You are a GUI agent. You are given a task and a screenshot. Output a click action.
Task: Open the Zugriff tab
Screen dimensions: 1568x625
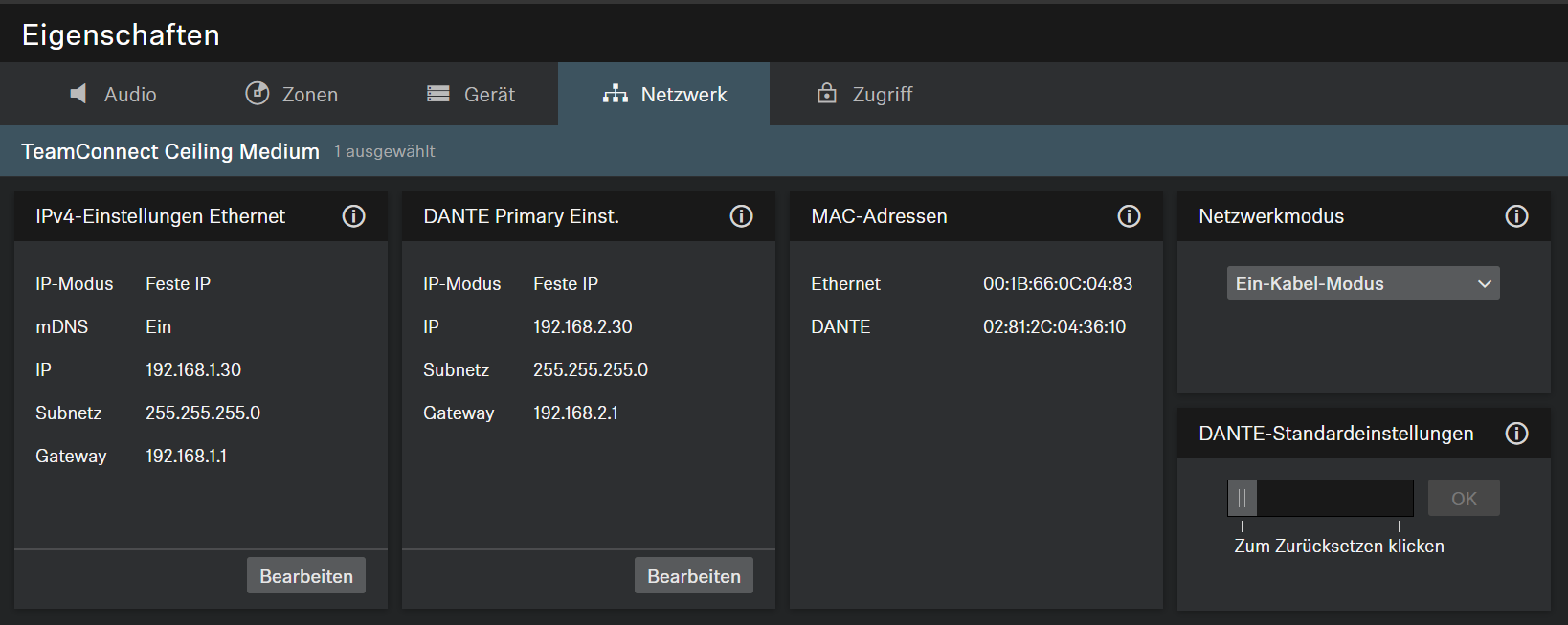864,94
